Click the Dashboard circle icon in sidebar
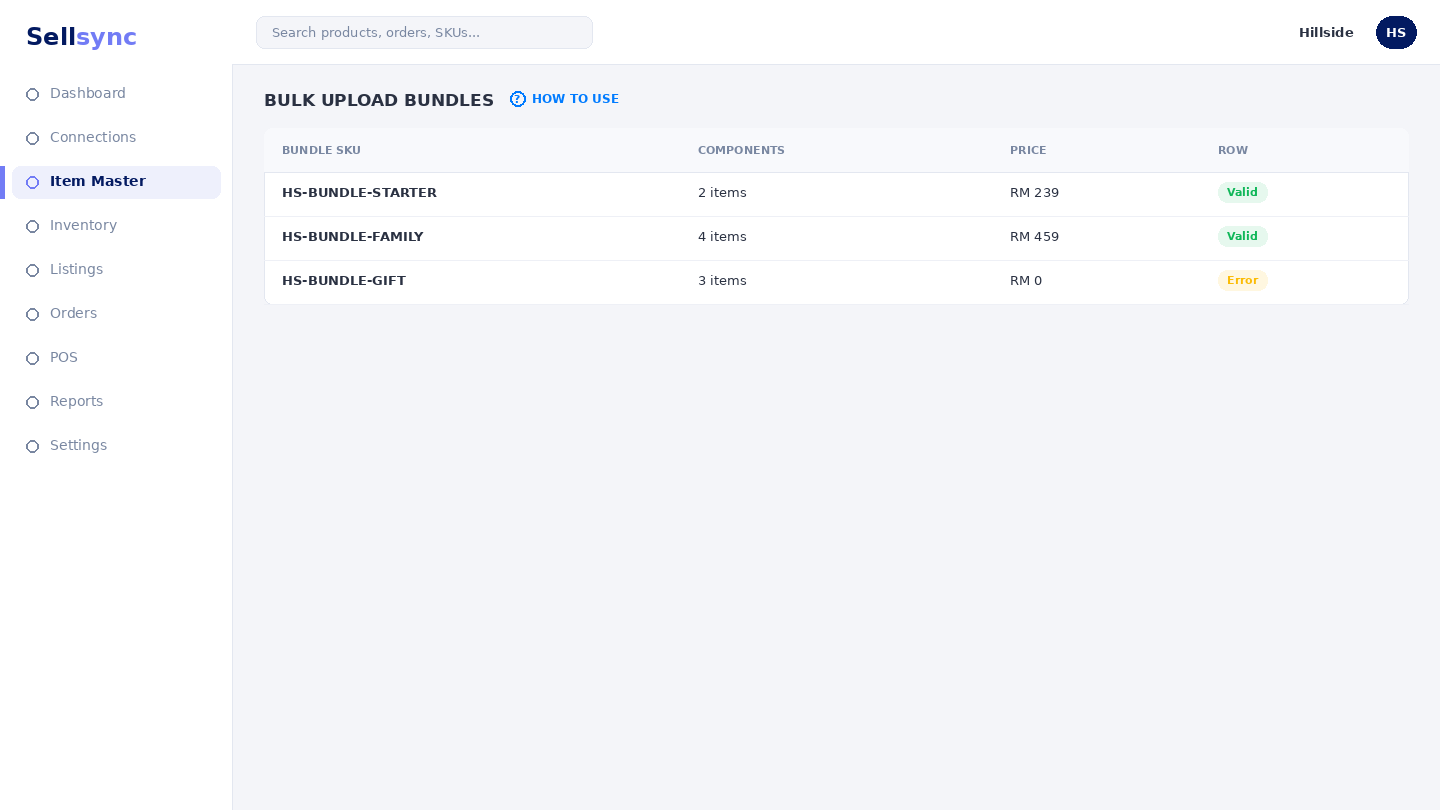 click(32, 94)
